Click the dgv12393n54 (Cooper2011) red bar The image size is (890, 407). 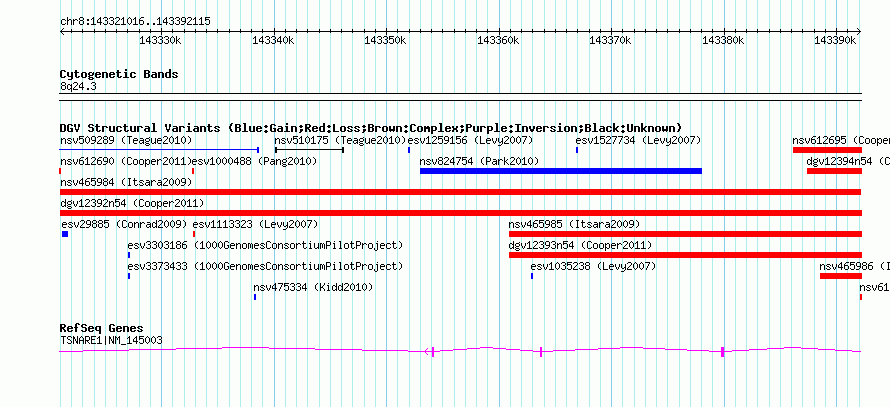click(685, 255)
